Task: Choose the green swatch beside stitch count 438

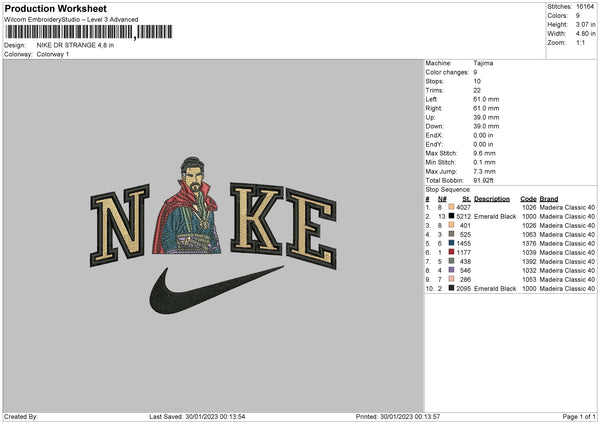Action: click(451, 261)
